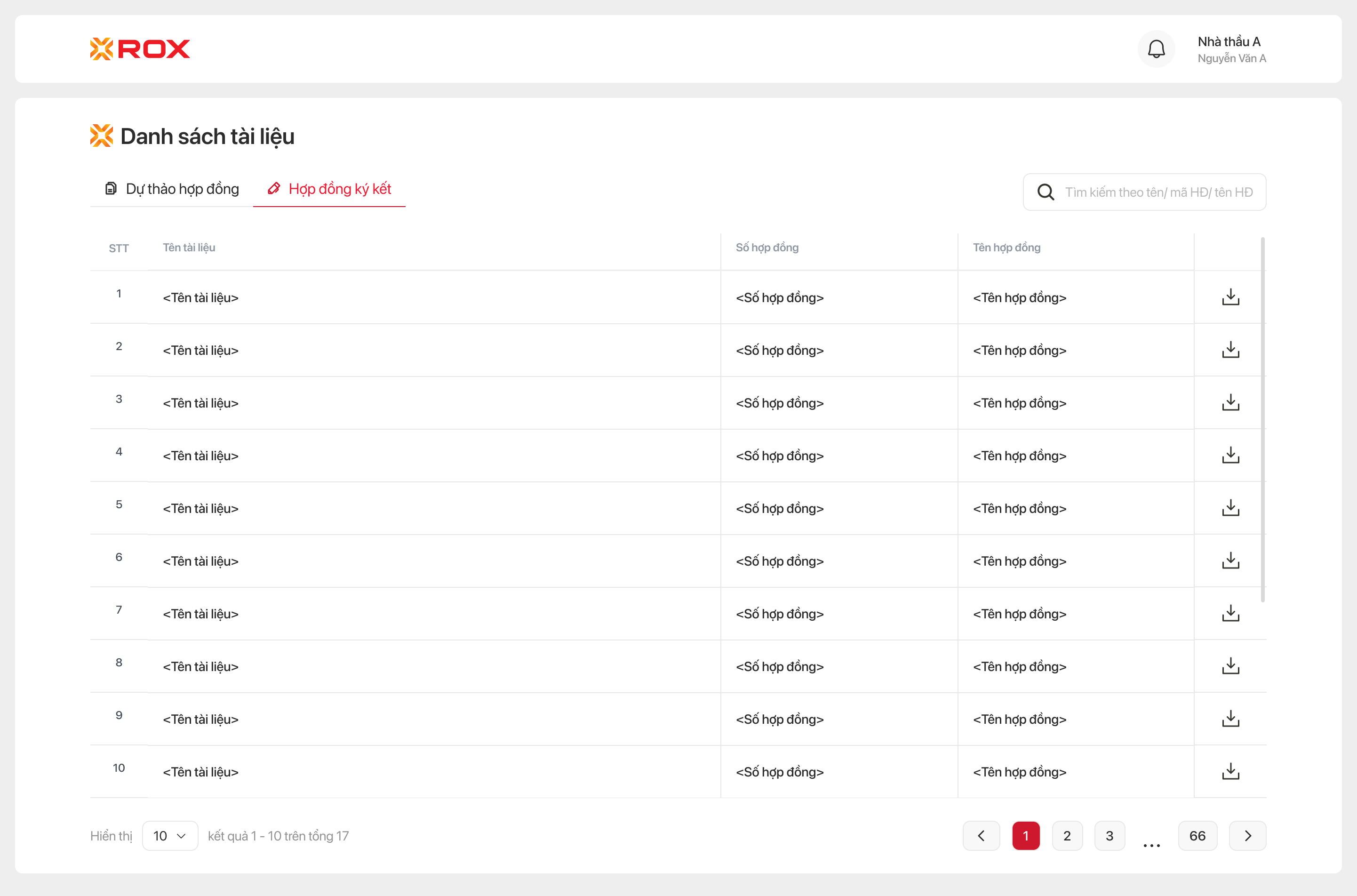1357x896 pixels.
Task: Download the document in row 1
Action: 1230,297
